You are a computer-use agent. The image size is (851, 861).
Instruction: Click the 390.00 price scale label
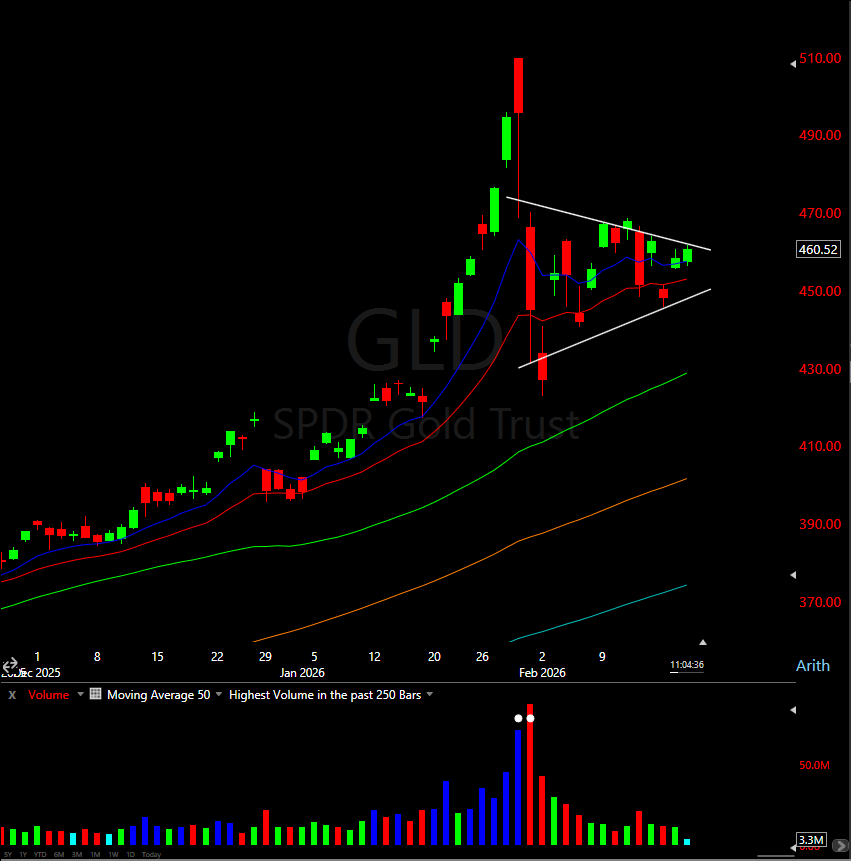(820, 524)
